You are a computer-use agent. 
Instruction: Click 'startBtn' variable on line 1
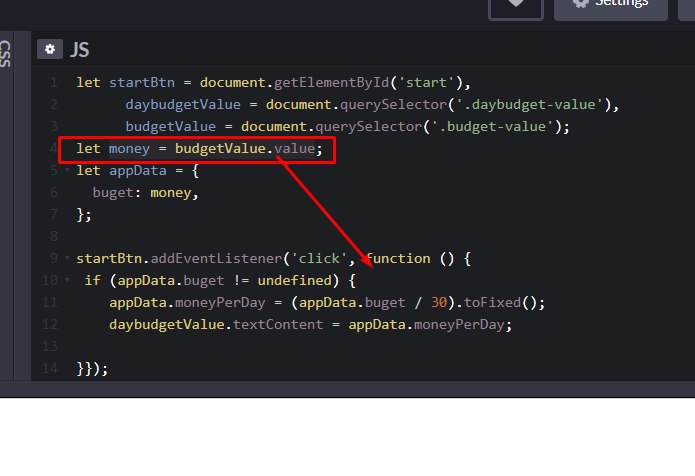point(142,82)
